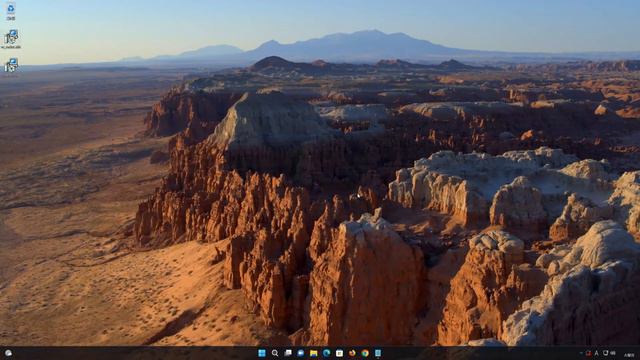The height and width of the screenshot is (360, 640).
Task: Show hidden system tray icons
Action: click(x=581, y=353)
